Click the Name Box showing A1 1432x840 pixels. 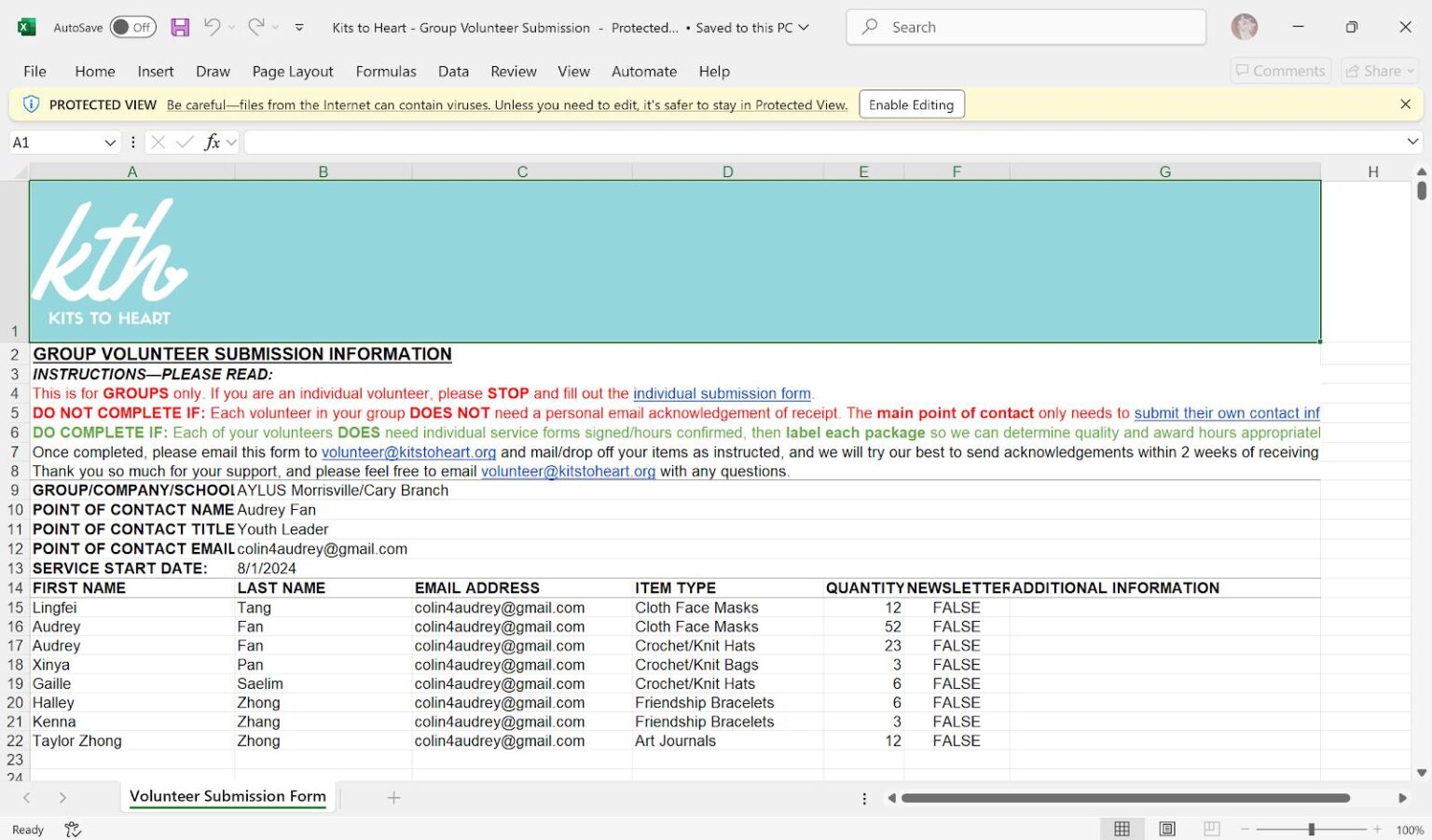[x=54, y=143]
